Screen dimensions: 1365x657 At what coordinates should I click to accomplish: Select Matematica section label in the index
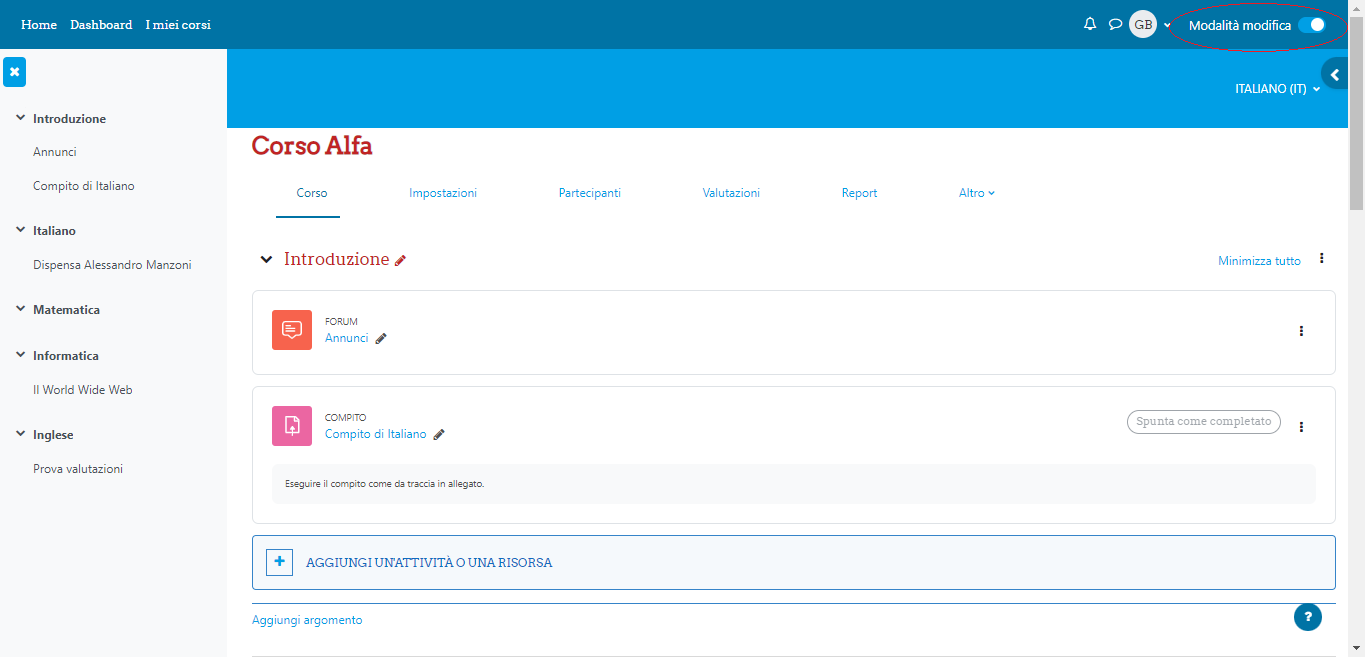pyautogui.click(x=66, y=310)
